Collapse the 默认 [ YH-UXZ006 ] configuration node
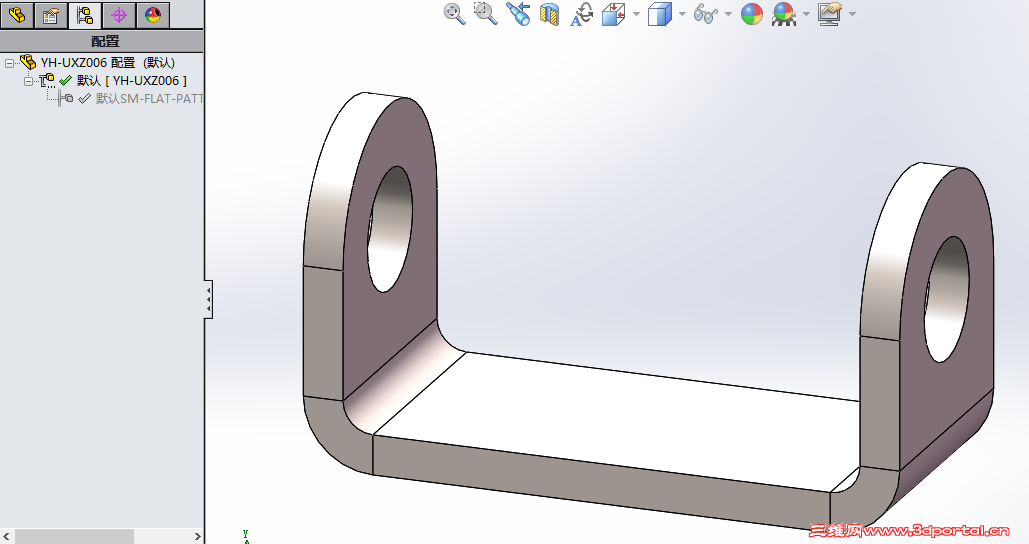Viewport: 1029px width, 544px height. click(x=28, y=81)
